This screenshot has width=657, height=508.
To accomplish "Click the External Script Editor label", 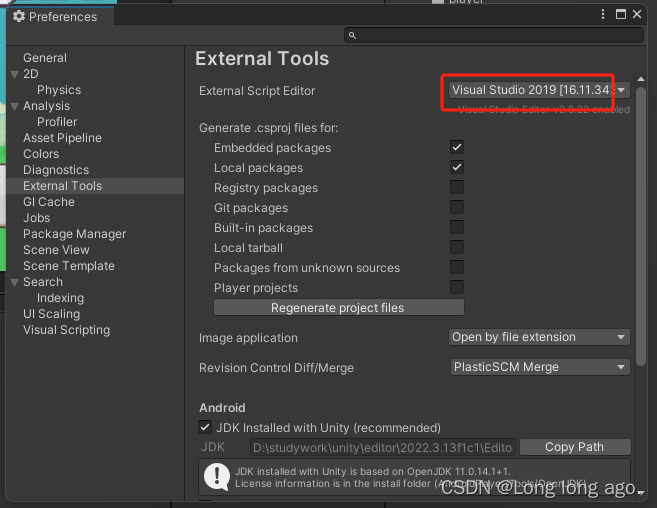I will 257,91.
